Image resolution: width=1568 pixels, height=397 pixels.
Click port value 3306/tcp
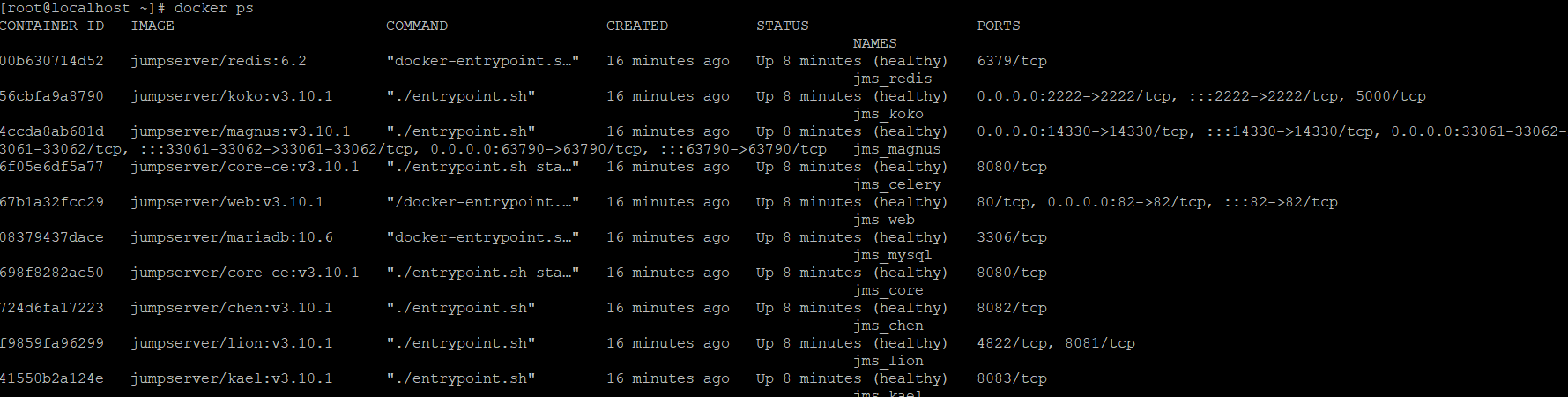(1012, 237)
